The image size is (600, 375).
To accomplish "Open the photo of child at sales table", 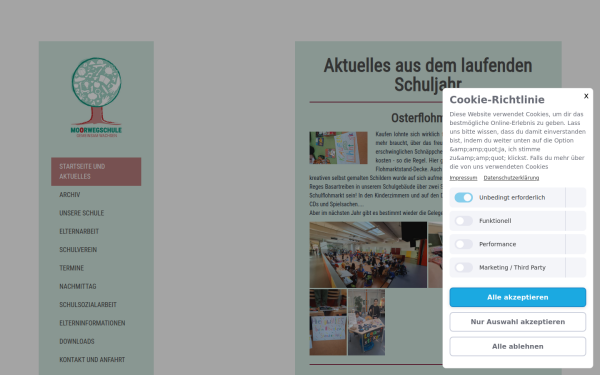I will (367, 322).
